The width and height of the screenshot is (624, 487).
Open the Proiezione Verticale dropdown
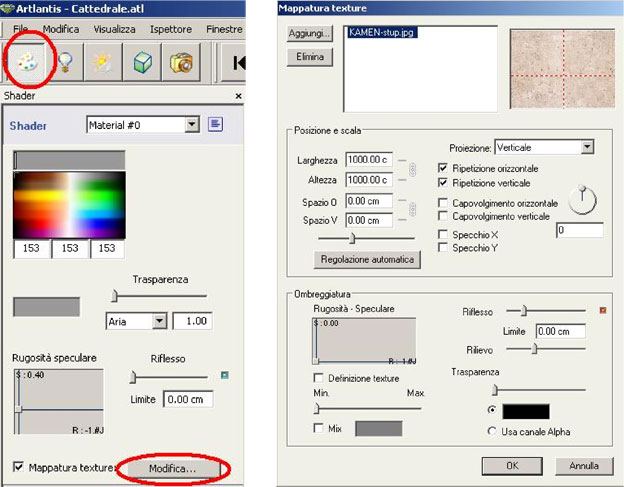coord(587,147)
